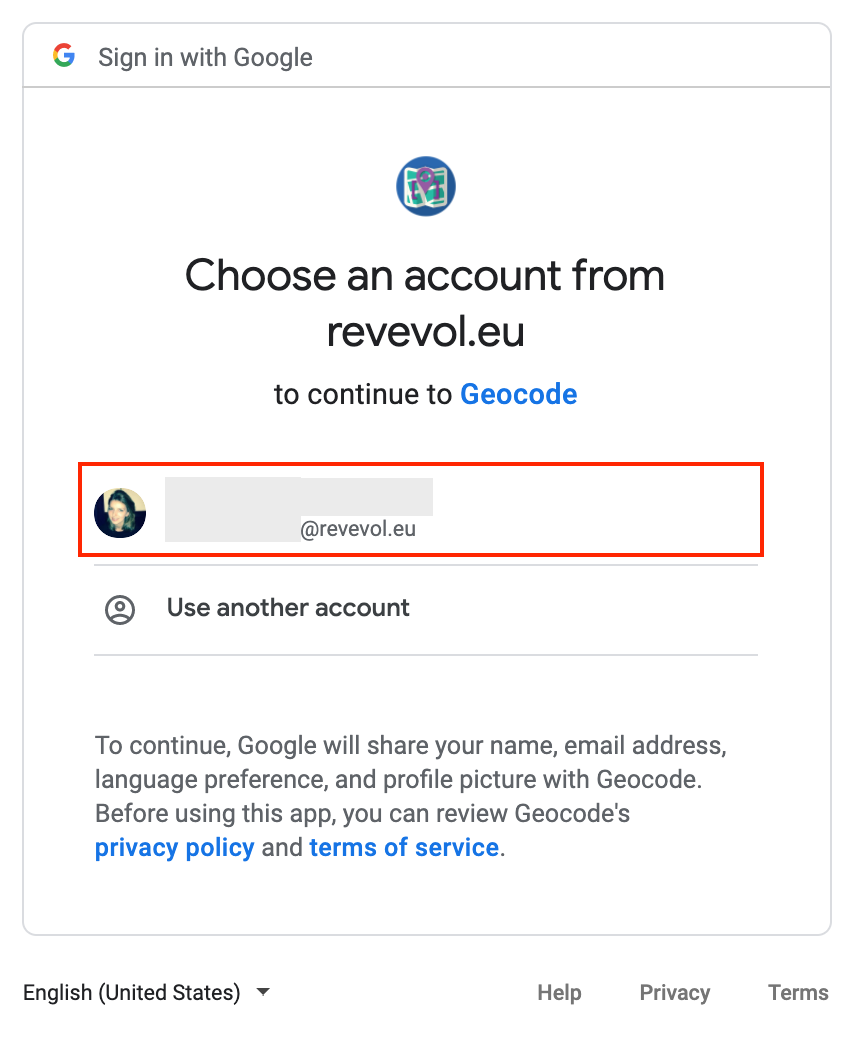Open the privacy policy link

(x=174, y=847)
